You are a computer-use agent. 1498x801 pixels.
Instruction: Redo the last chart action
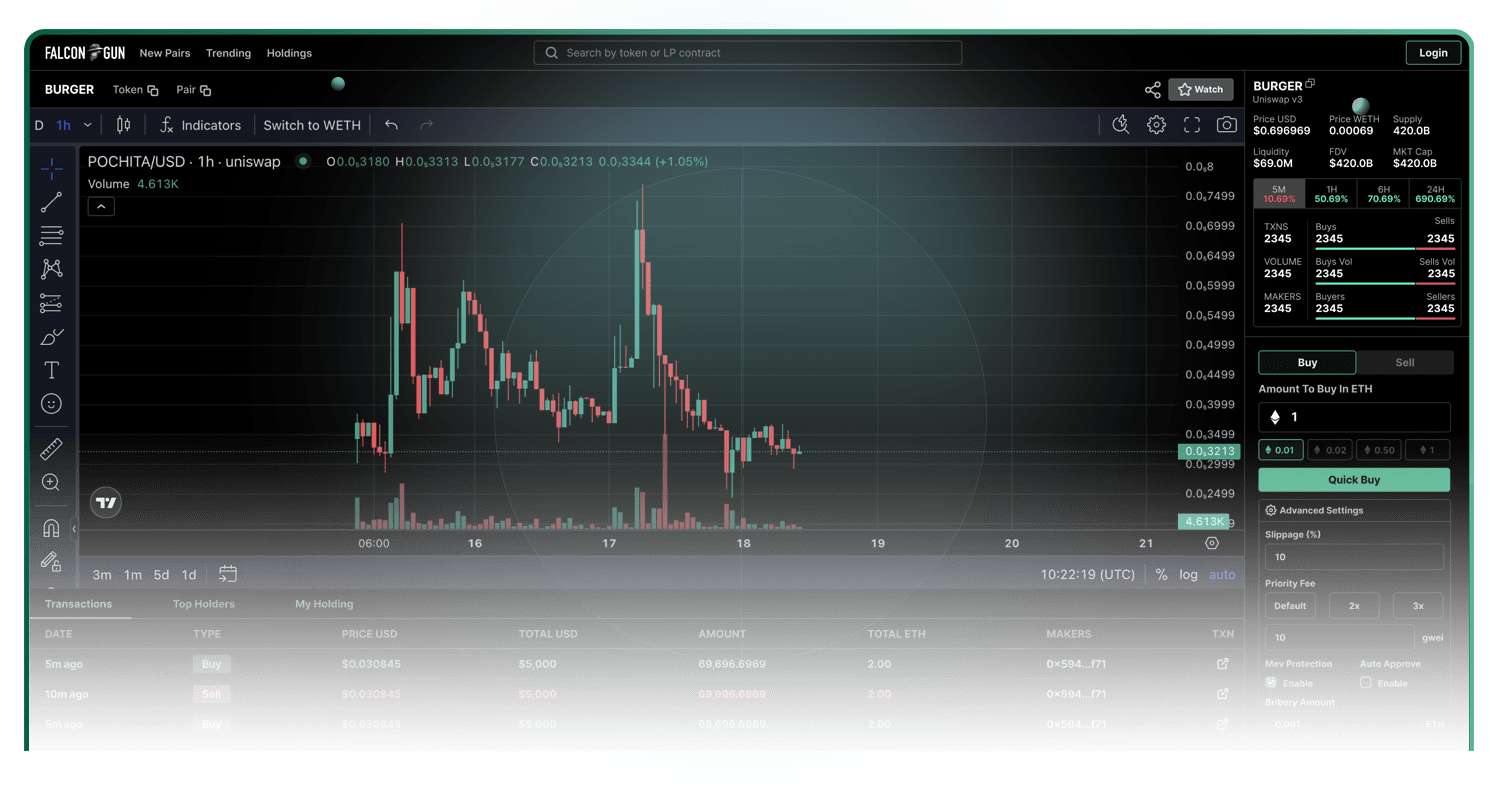[427, 125]
